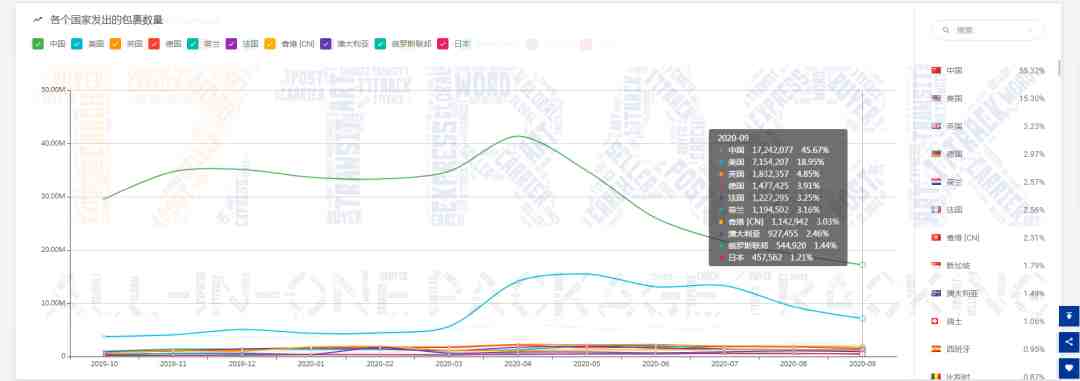Image resolution: width=1080 pixels, height=381 pixels.
Task: Disable the 俄罗斯联邦 legend checkbox
Action: [380, 43]
